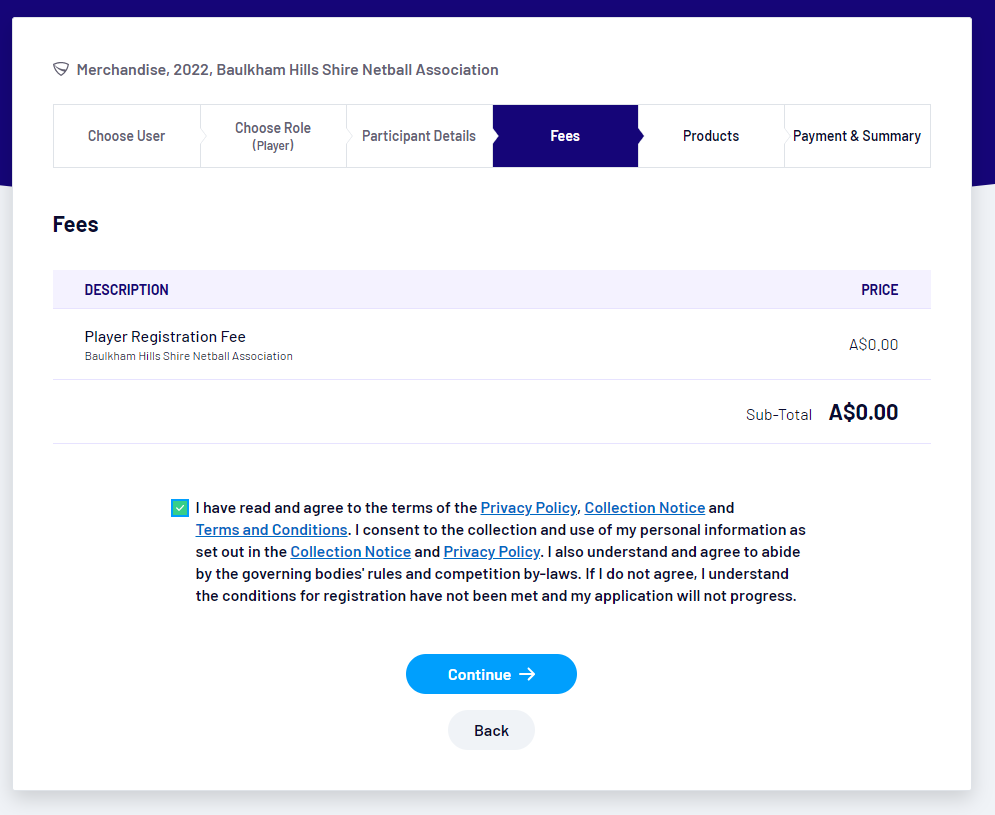Click the Player Registration Fee row text
This screenshot has height=815, width=995.
[x=165, y=336]
